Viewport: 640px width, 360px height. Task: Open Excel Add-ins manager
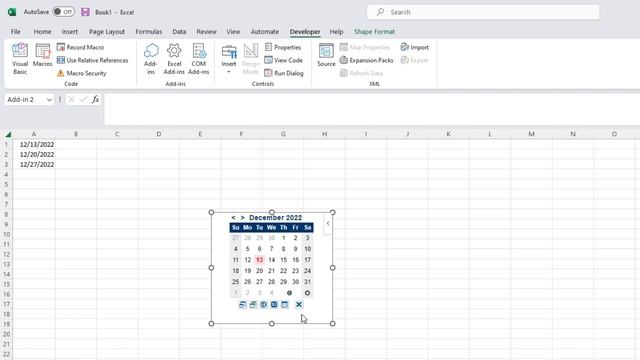click(x=174, y=59)
